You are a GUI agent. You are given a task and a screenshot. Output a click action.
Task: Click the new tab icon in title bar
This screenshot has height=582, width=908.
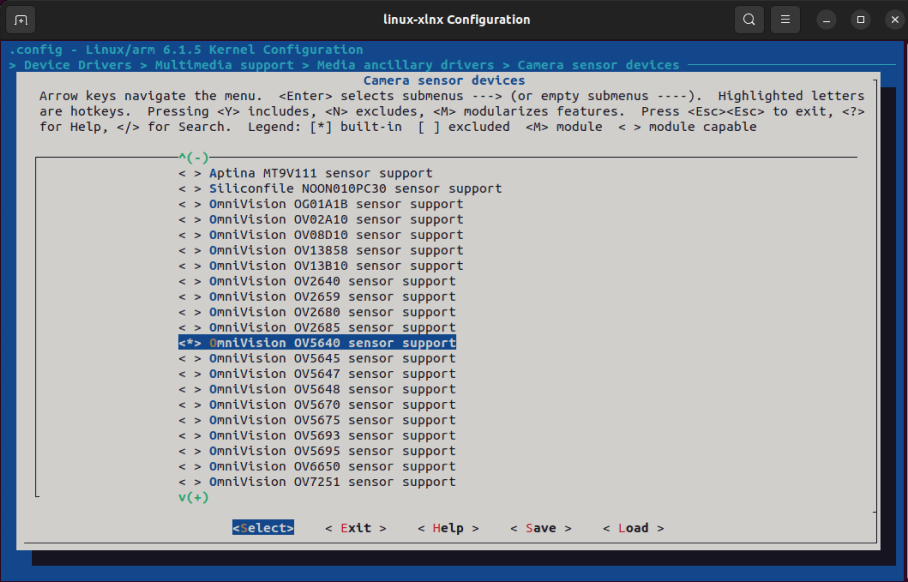pos(21,20)
